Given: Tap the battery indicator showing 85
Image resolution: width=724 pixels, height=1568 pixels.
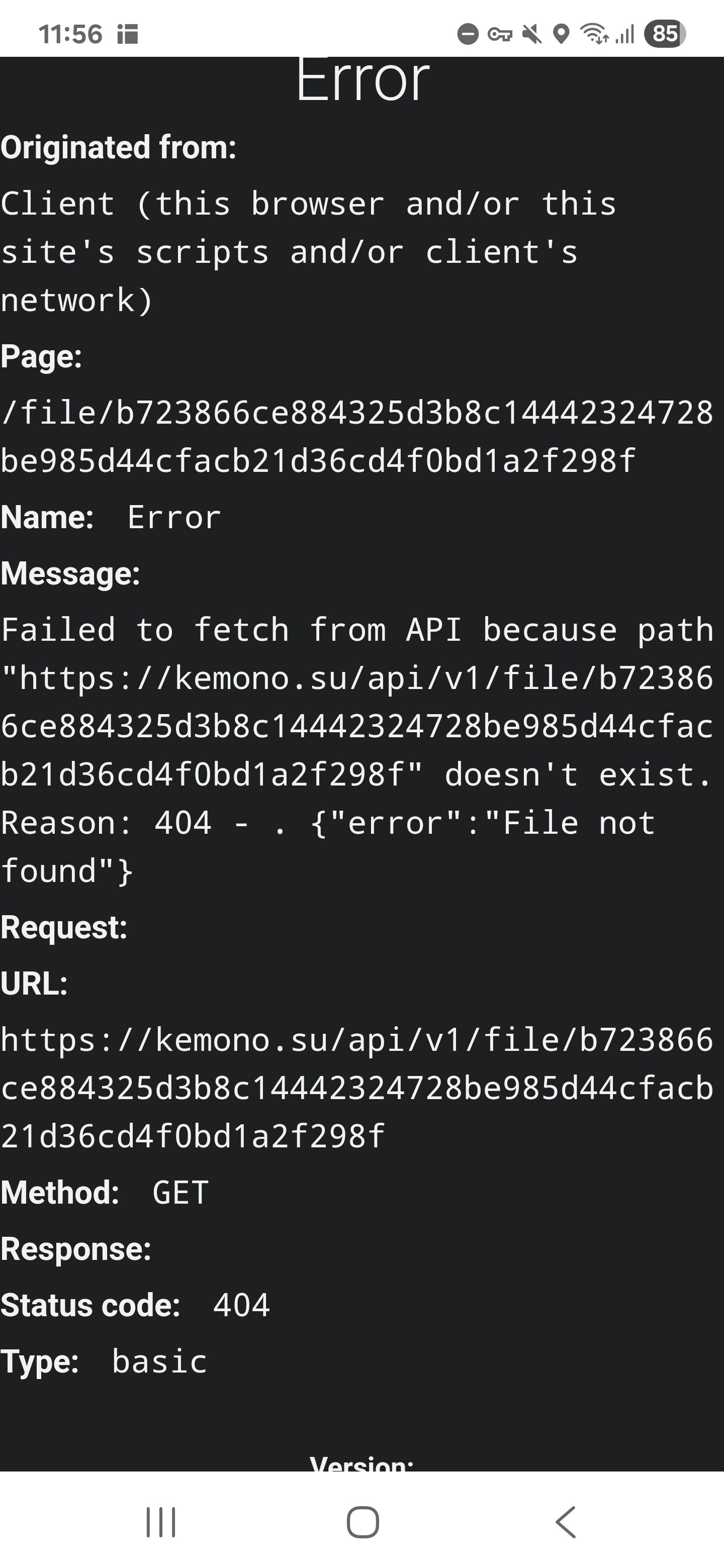Looking at the screenshot, I should point(665,34).
